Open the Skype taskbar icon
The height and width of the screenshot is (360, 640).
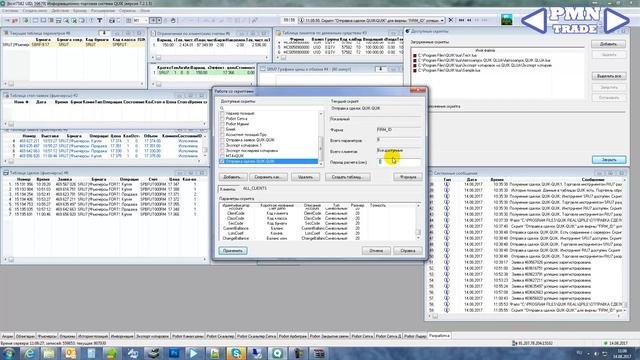point(236,353)
